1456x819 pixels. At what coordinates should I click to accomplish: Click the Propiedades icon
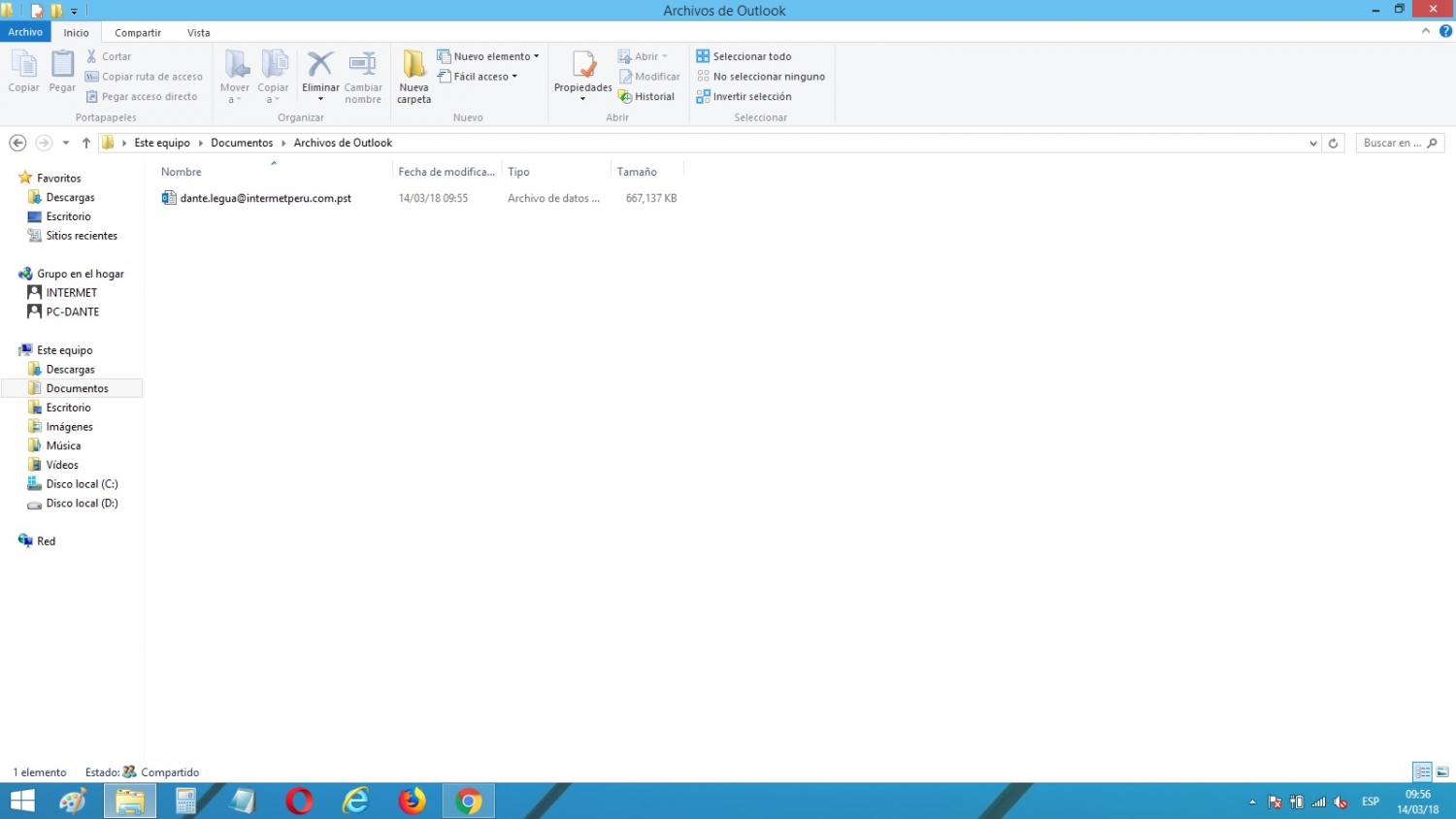583,65
